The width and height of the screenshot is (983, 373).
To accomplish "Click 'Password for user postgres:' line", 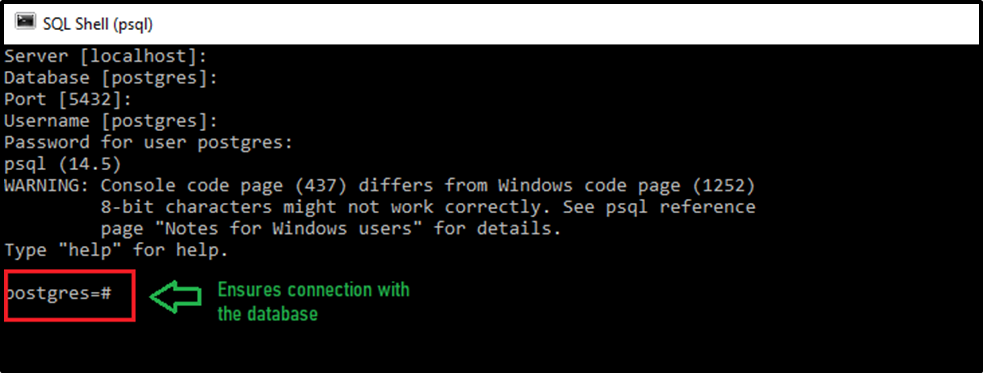I will pos(149,142).
